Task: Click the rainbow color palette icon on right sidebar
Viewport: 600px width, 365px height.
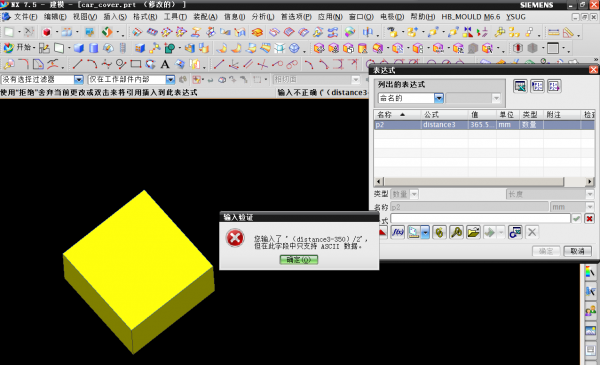Action: pyautogui.click(x=590, y=272)
